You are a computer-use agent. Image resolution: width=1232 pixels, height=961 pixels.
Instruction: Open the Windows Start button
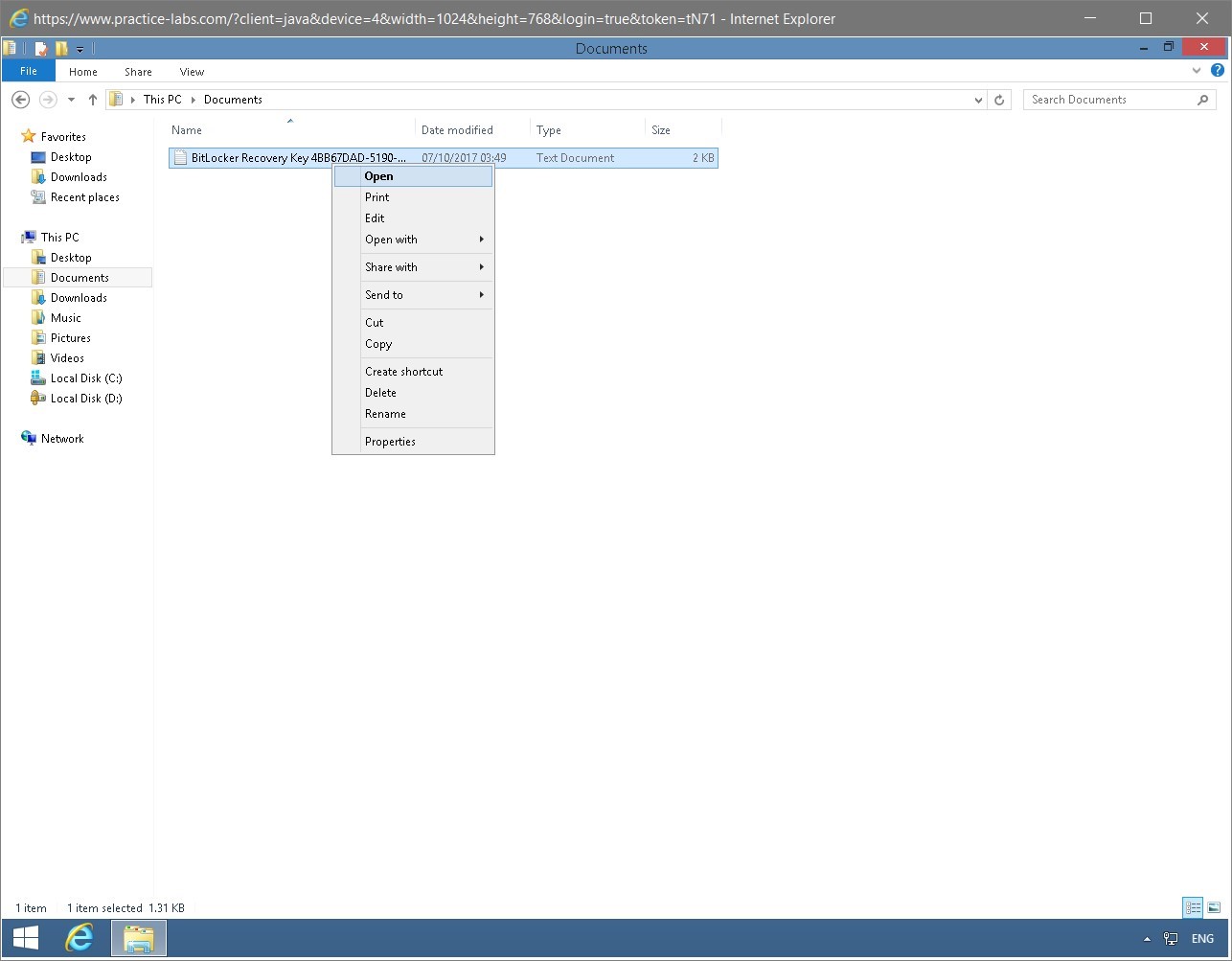24,937
